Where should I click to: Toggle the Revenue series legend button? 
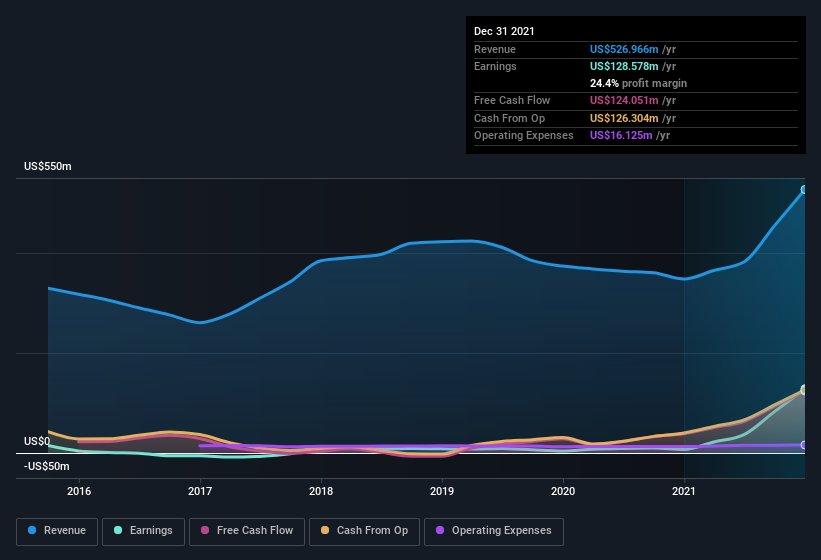(x=57, y=531)
